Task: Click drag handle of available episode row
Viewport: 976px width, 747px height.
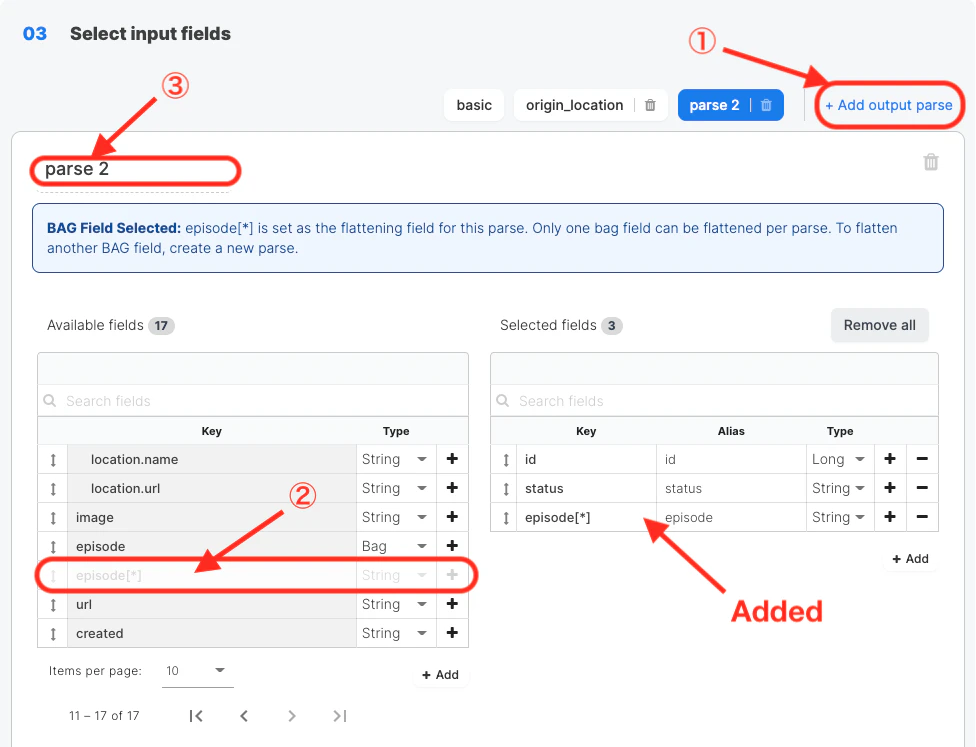Action: [53, 547]
